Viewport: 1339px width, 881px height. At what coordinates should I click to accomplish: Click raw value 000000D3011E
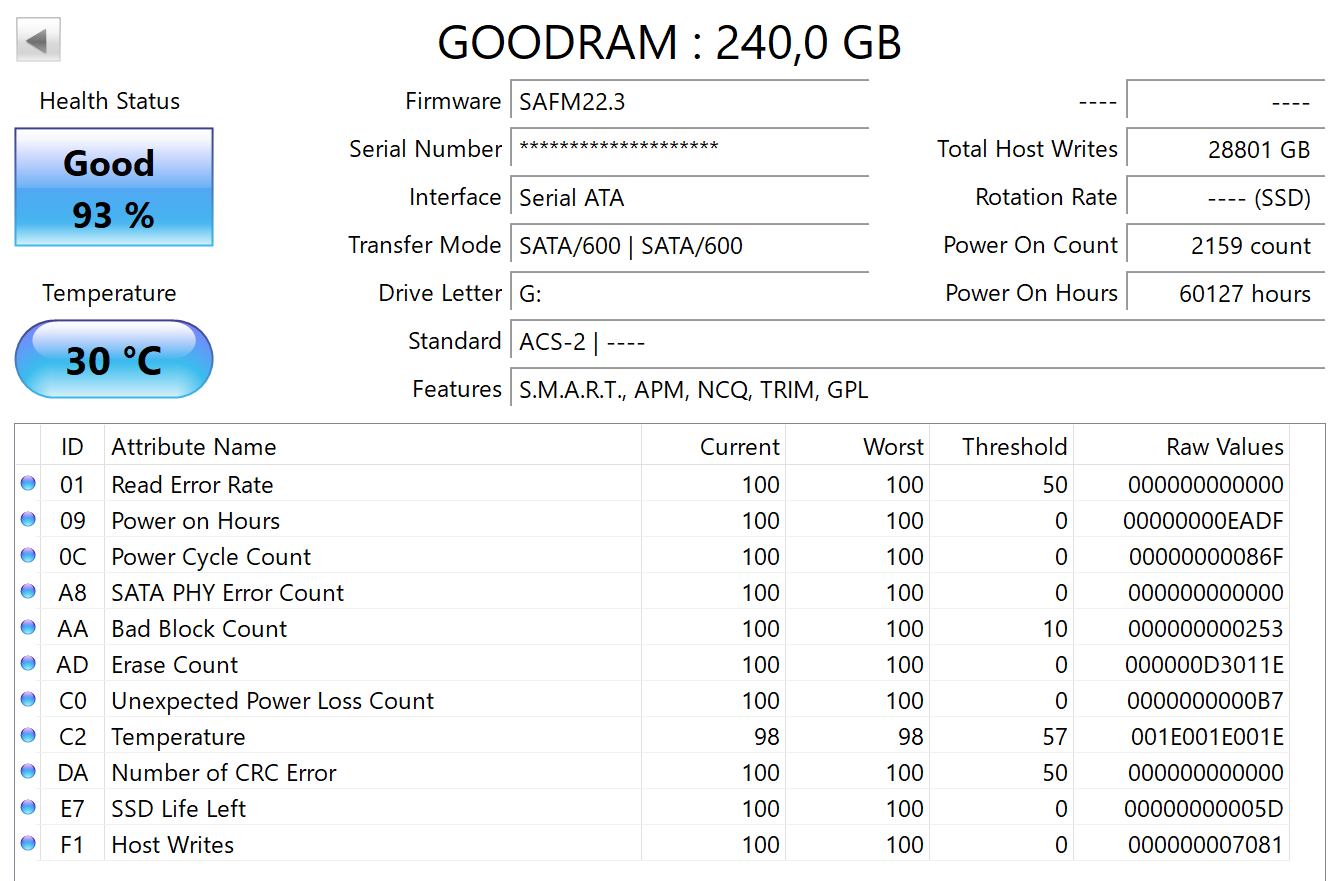[1204, 665]
